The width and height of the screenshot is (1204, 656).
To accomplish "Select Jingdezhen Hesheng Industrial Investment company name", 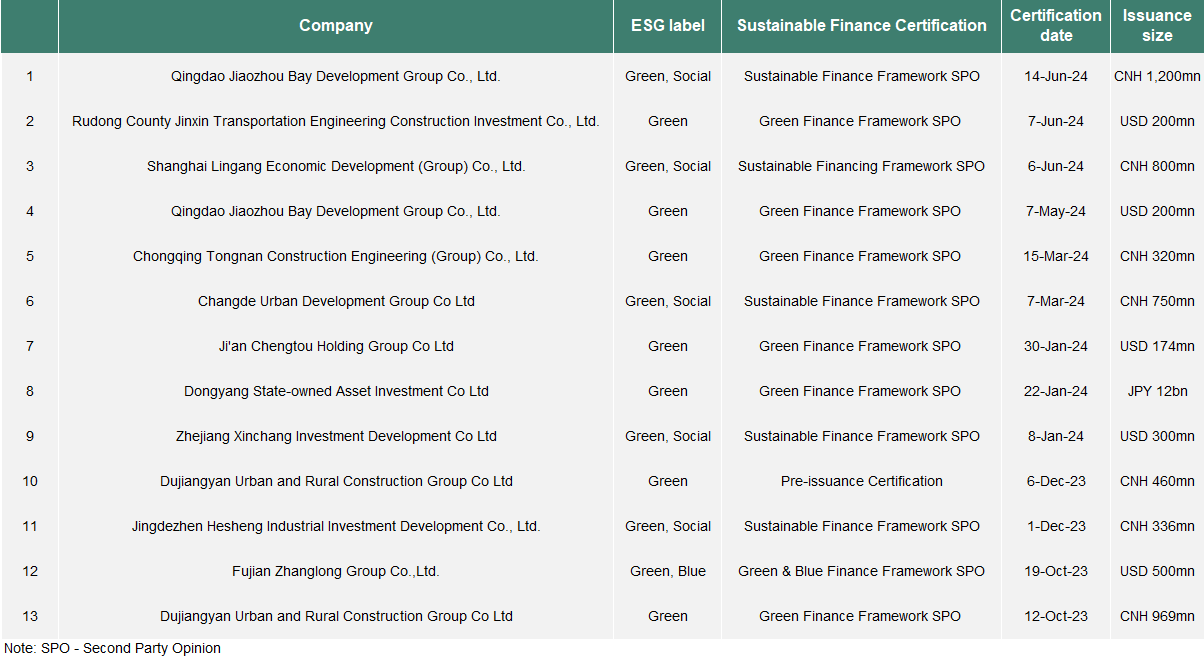I will [x=336, y=526].
